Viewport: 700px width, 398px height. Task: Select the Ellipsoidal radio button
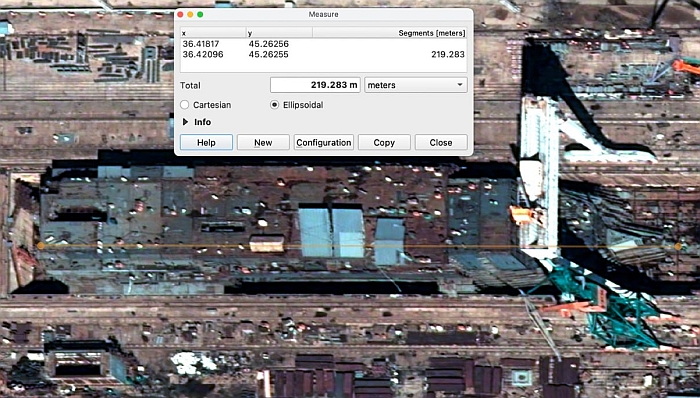point(275,105)
